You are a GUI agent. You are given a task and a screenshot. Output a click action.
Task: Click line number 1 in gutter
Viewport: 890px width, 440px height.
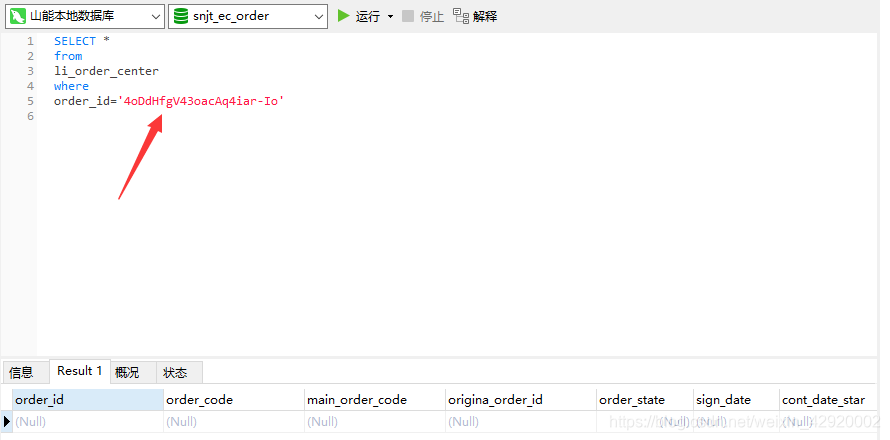tap(30, 41)
